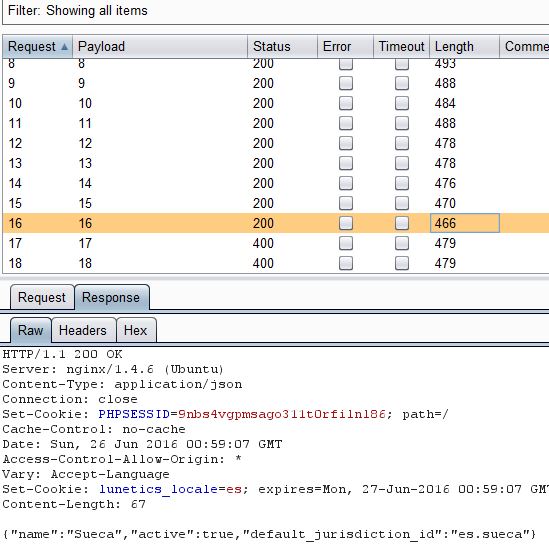The width and height of the screenshot is (549, 554).
Task: Toggle Error checkbox in row 15
Action: pos(346,203)
